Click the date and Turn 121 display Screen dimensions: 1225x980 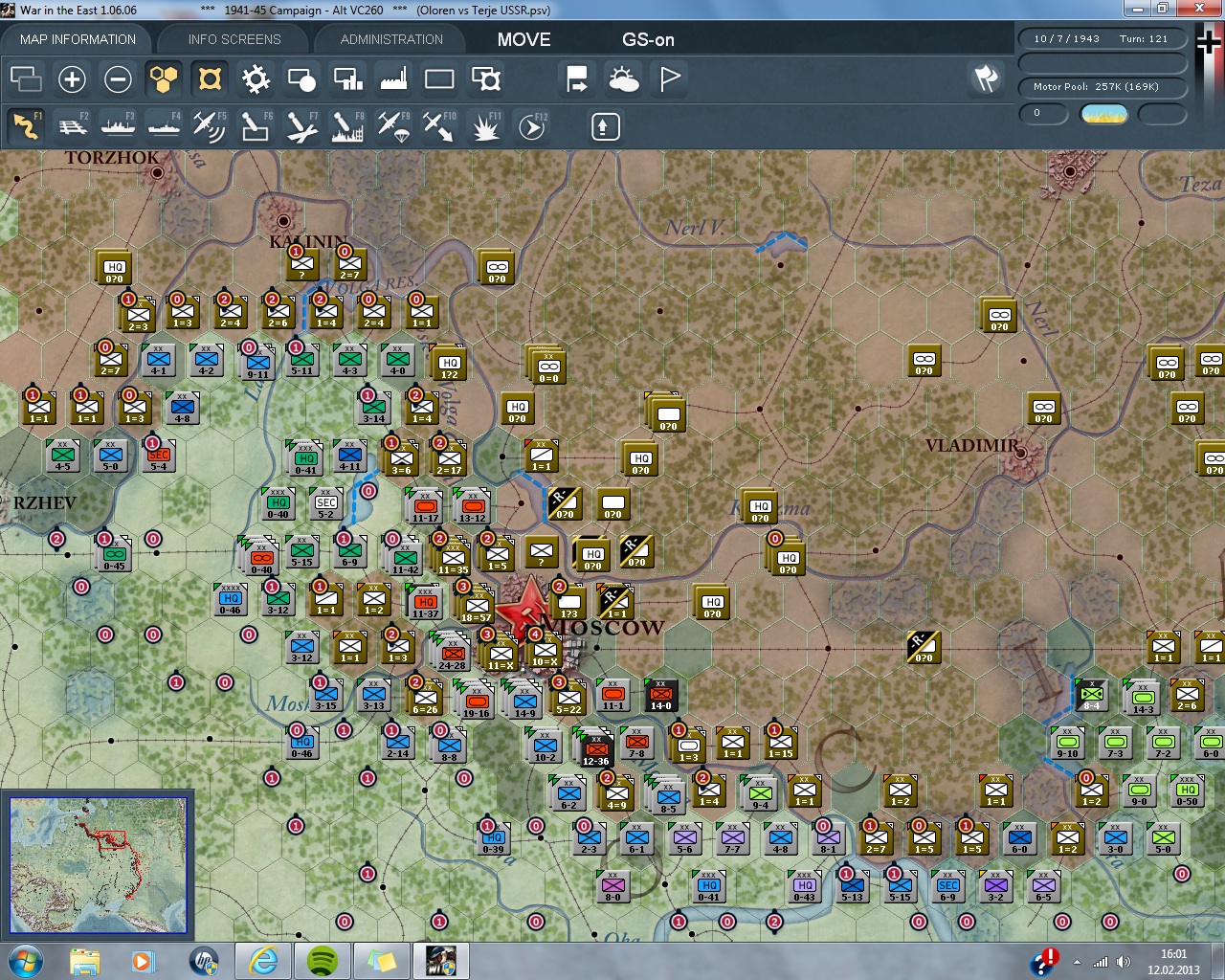point(1102,39)
